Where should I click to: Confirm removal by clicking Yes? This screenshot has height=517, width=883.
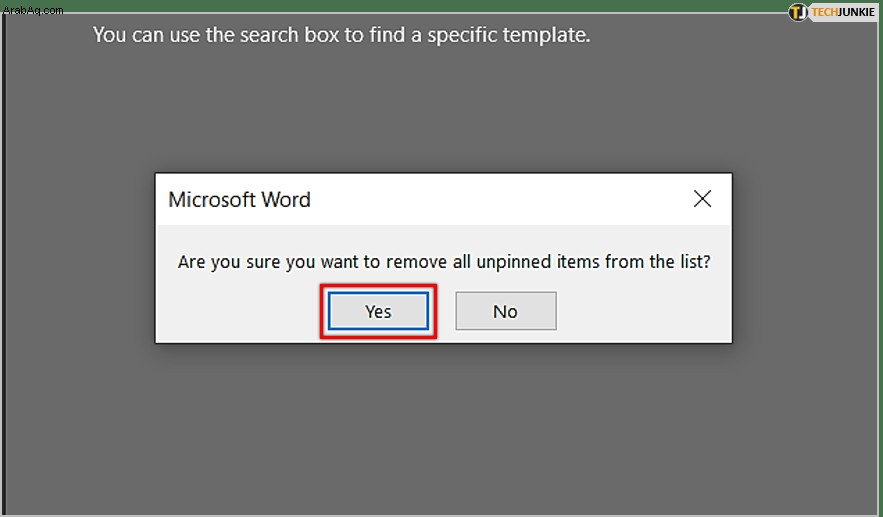[378, 311]
